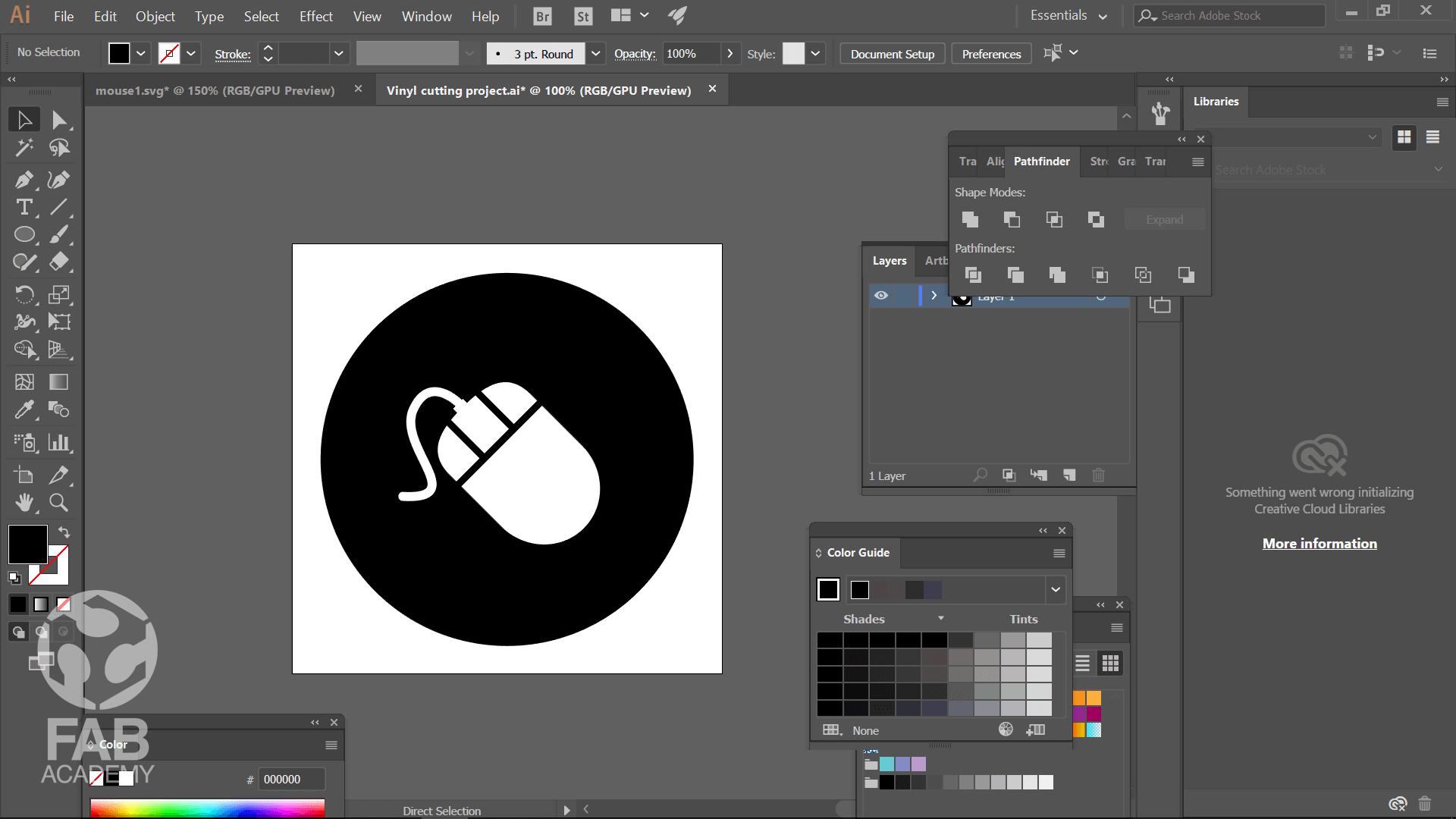
Task: Click the color spectrum bar in Color panel
Action: 207,808
